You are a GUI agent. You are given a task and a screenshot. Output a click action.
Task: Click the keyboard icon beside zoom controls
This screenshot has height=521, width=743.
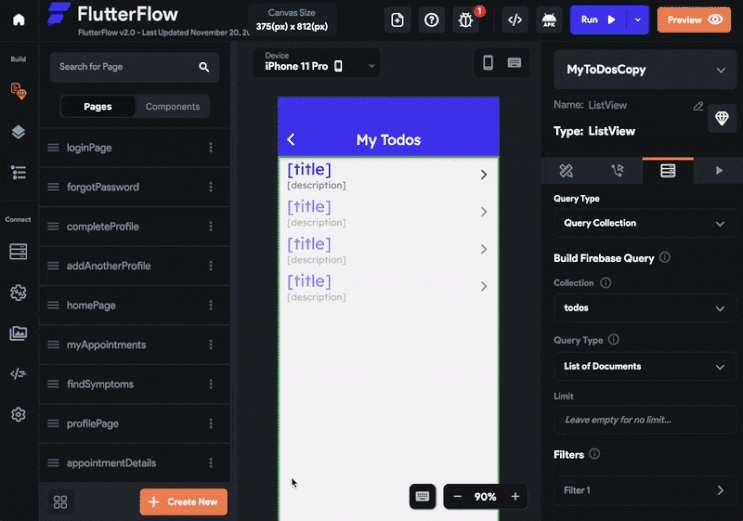pyautogui.click(x=422, y=496)
